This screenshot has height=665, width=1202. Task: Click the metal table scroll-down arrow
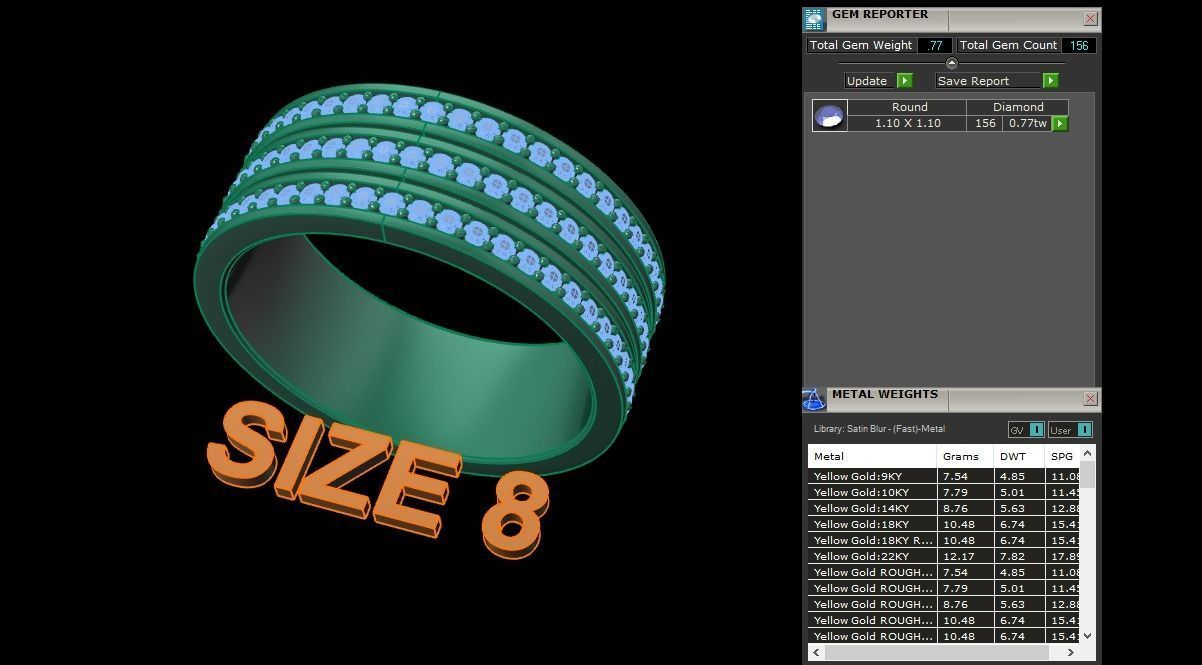click(x=1087, y=635)
